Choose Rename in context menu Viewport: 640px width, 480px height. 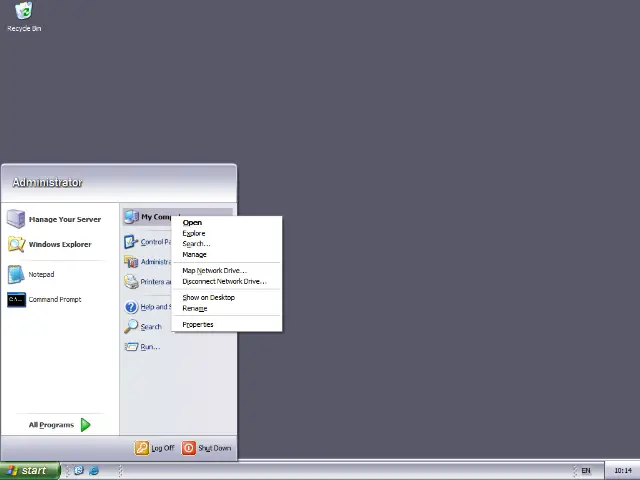pos(227,308)
